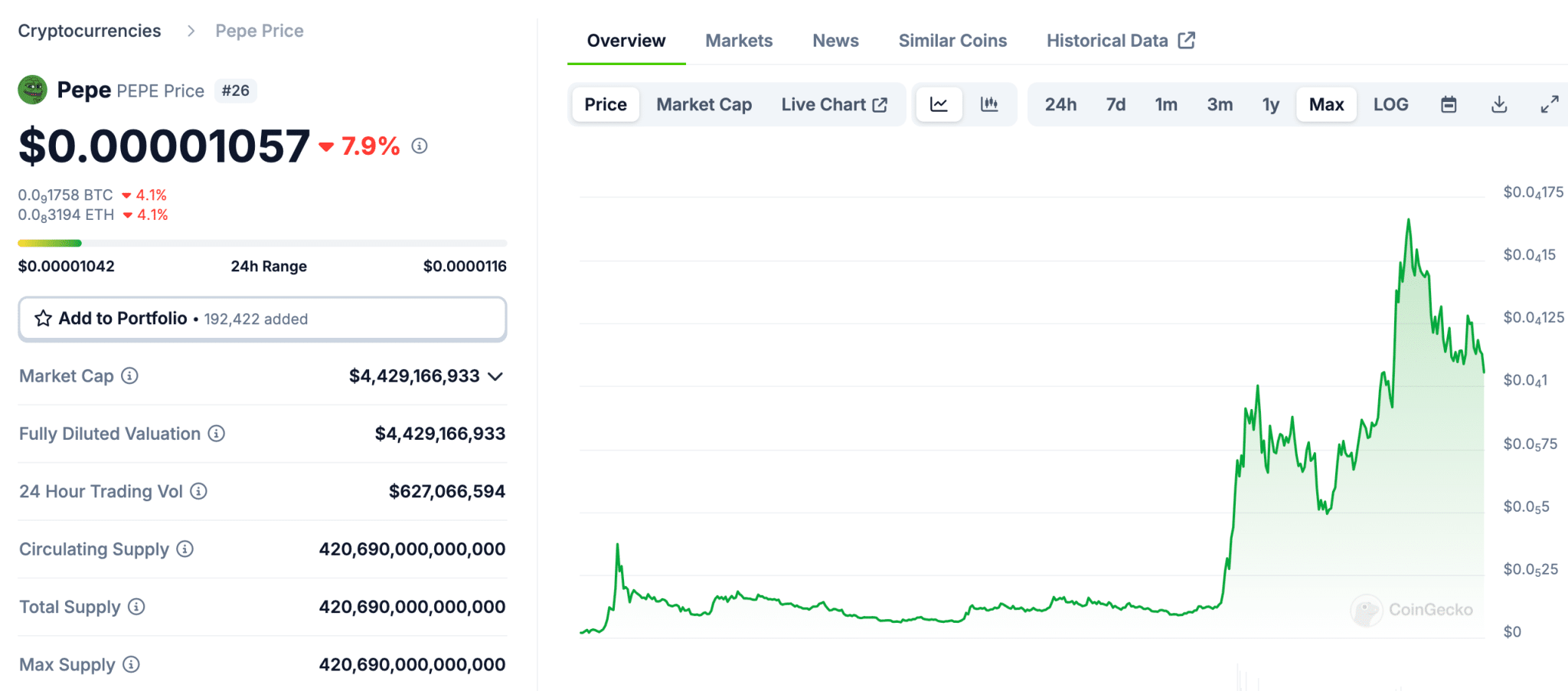The image size is (1568, 691).
Task: Show Fully Diluted Valuation info icon
Action: pyautogui.click(x=217, y=434)
